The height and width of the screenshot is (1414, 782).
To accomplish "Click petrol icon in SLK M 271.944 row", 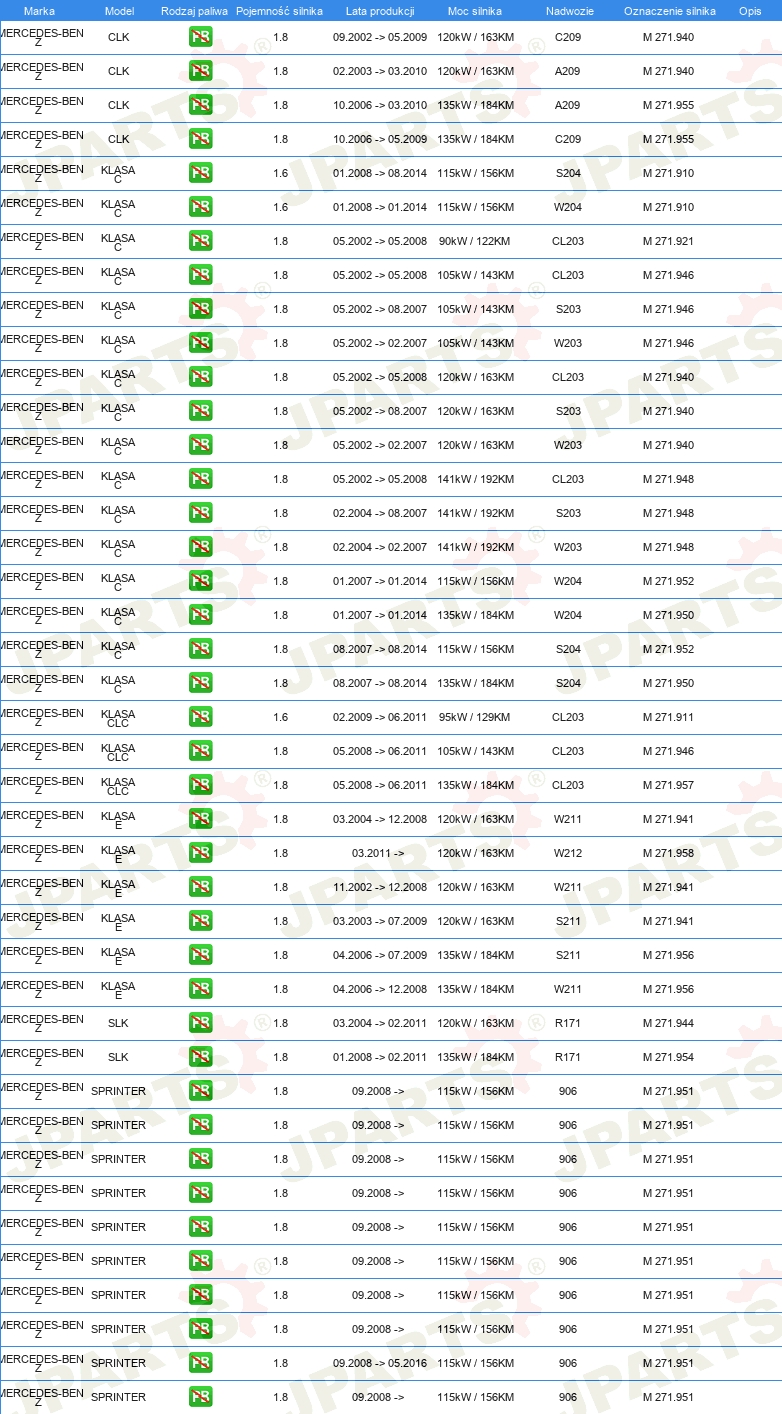I will tap(201, 1024).
